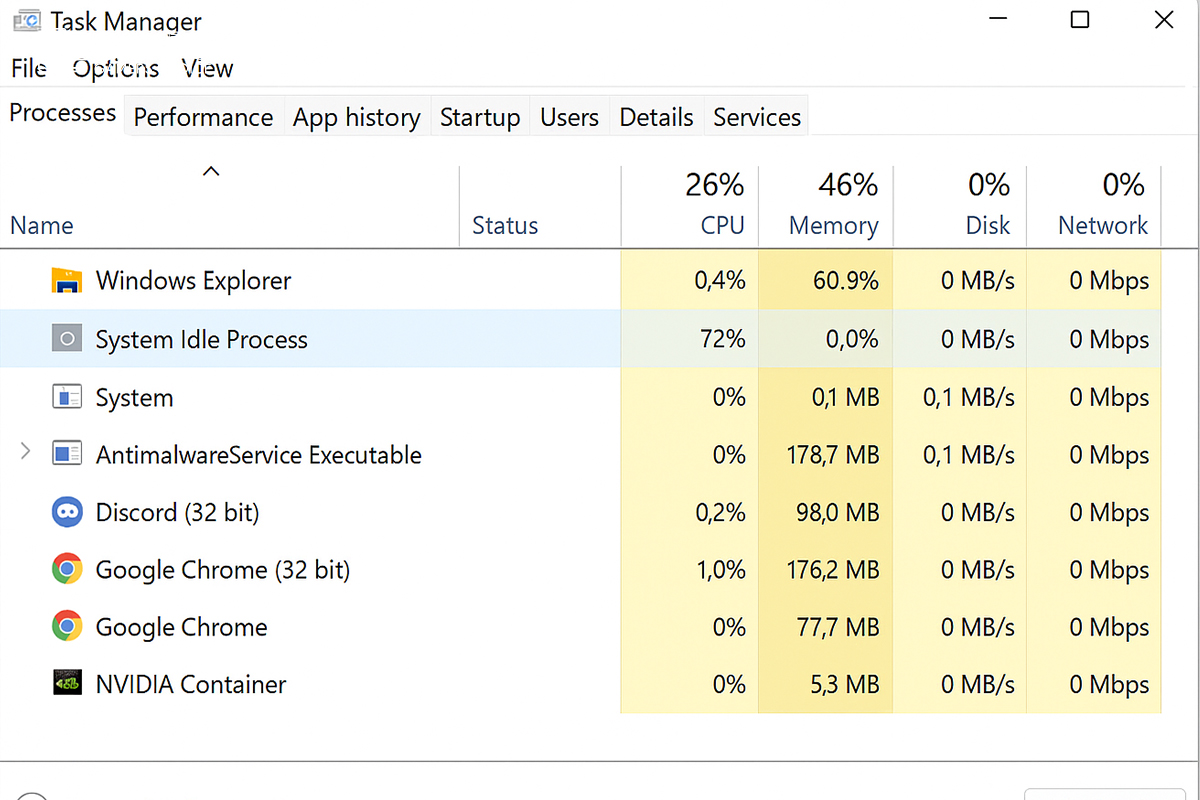The image size is (1200, 800).
Task: Click the System process icon
Action: [66, 397]
